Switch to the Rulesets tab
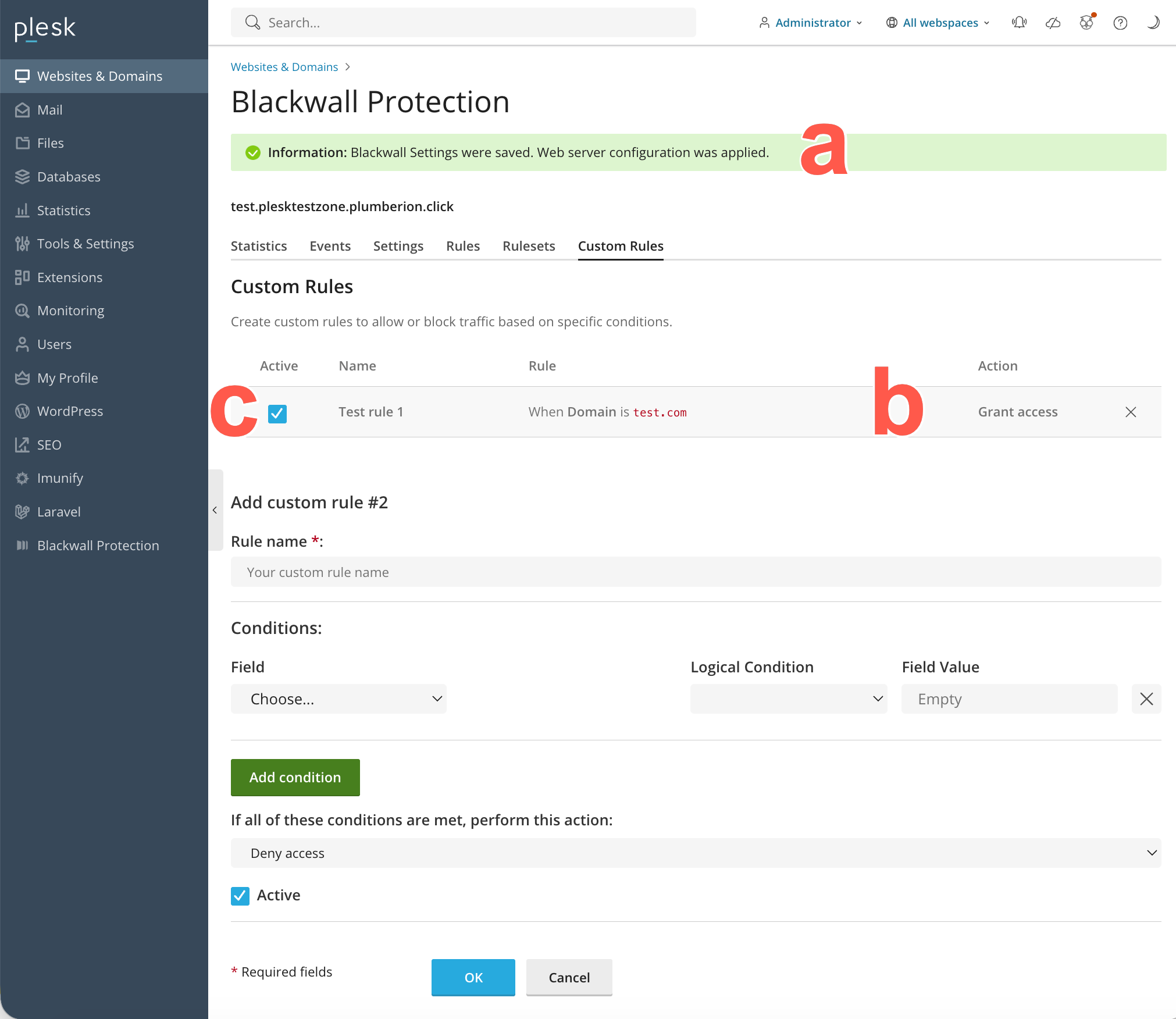Screen dimensions: 1176x1019 (529, 246)
